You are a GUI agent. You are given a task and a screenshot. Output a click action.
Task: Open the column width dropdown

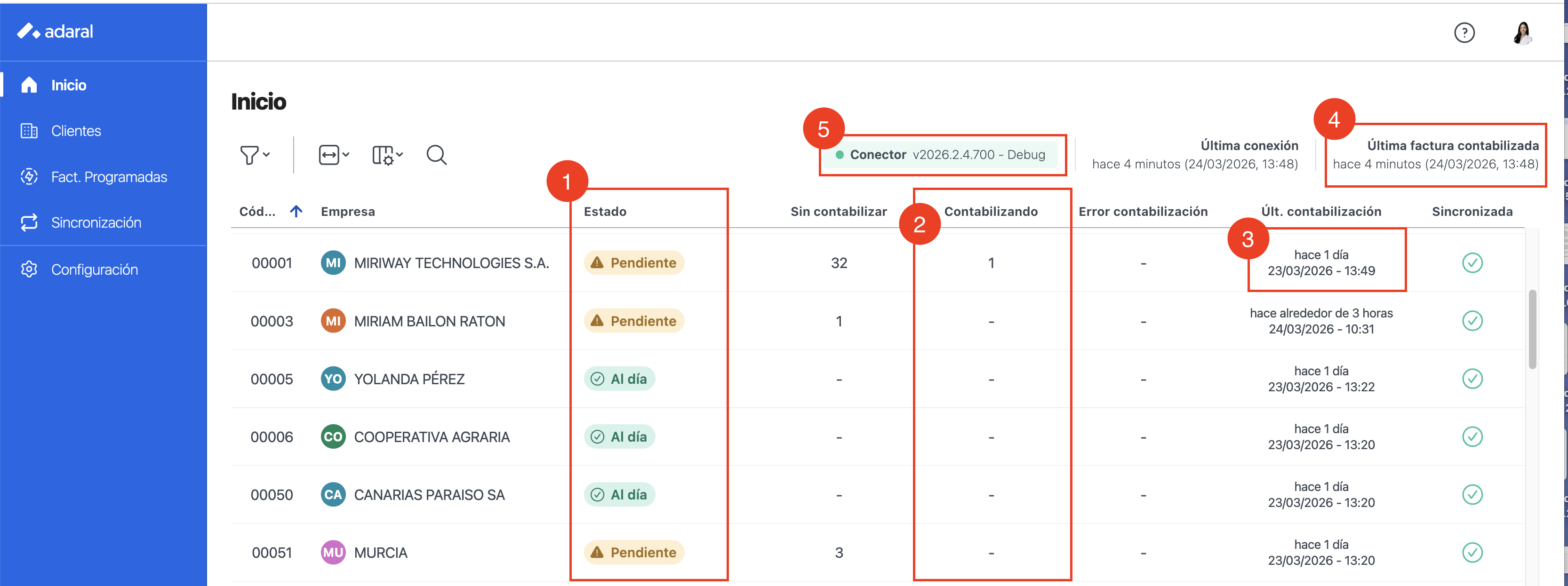[334, 155]
